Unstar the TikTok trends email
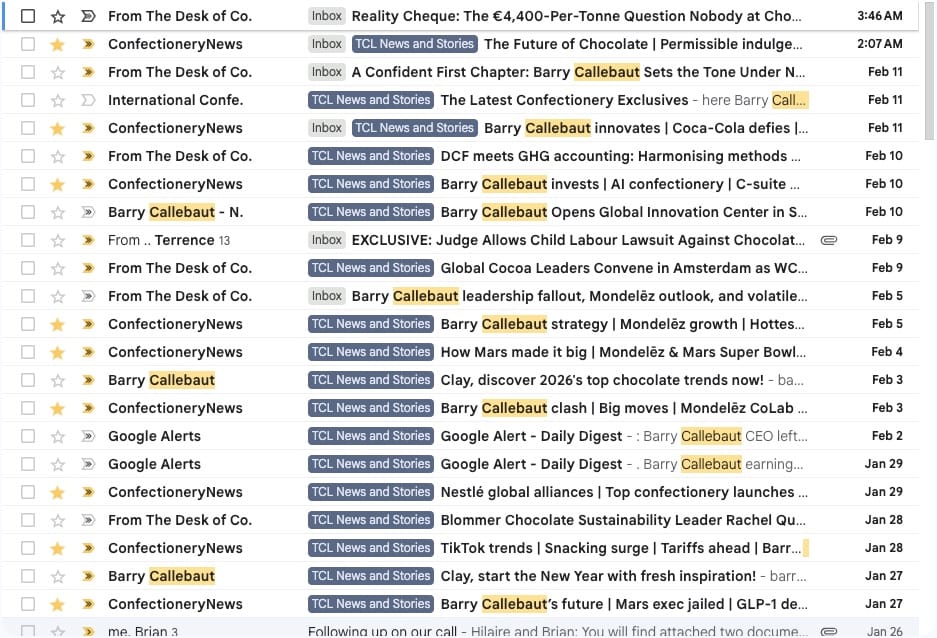This screenshot has width=937, height=638. point(58,548)
